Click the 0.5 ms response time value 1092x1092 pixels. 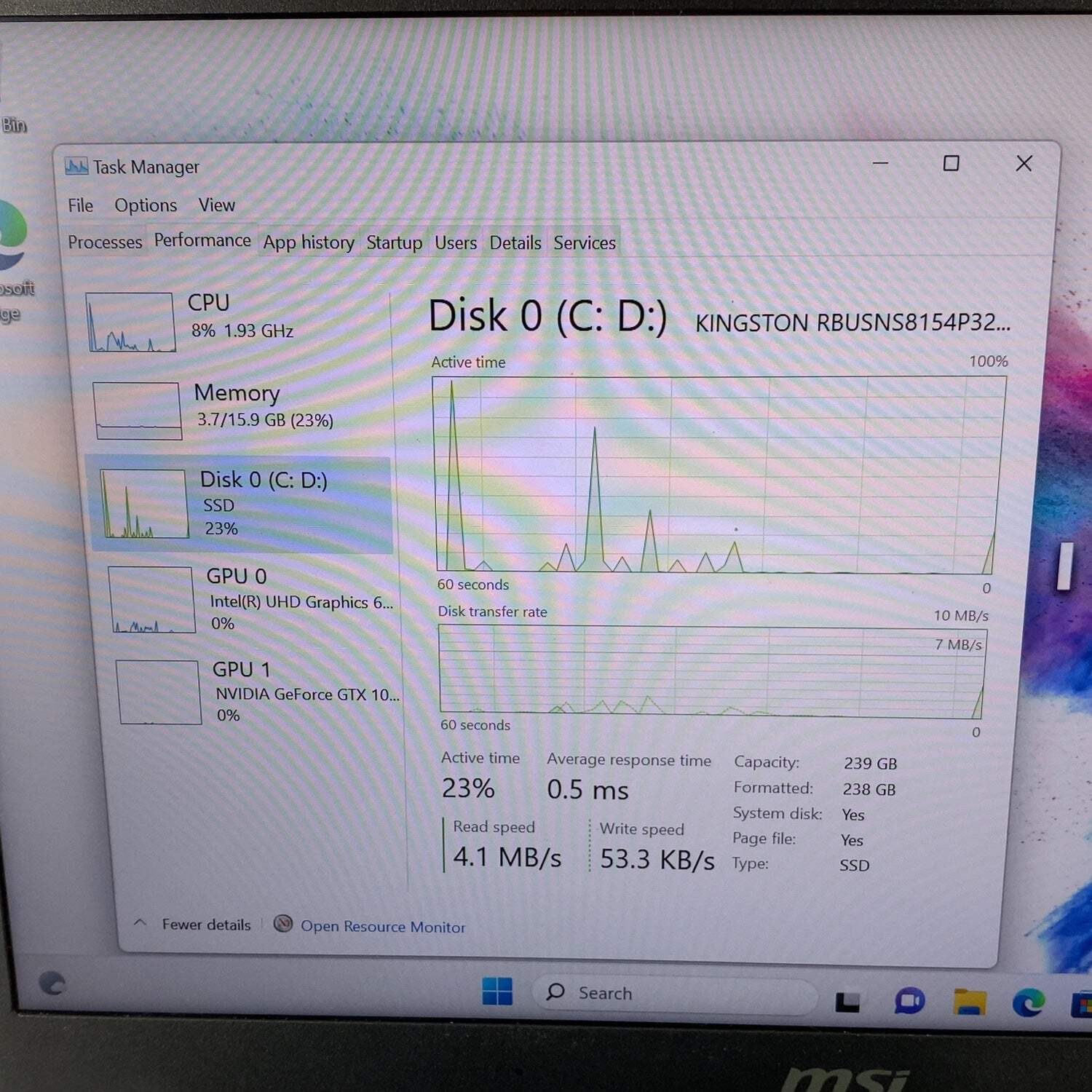point(587,790)
